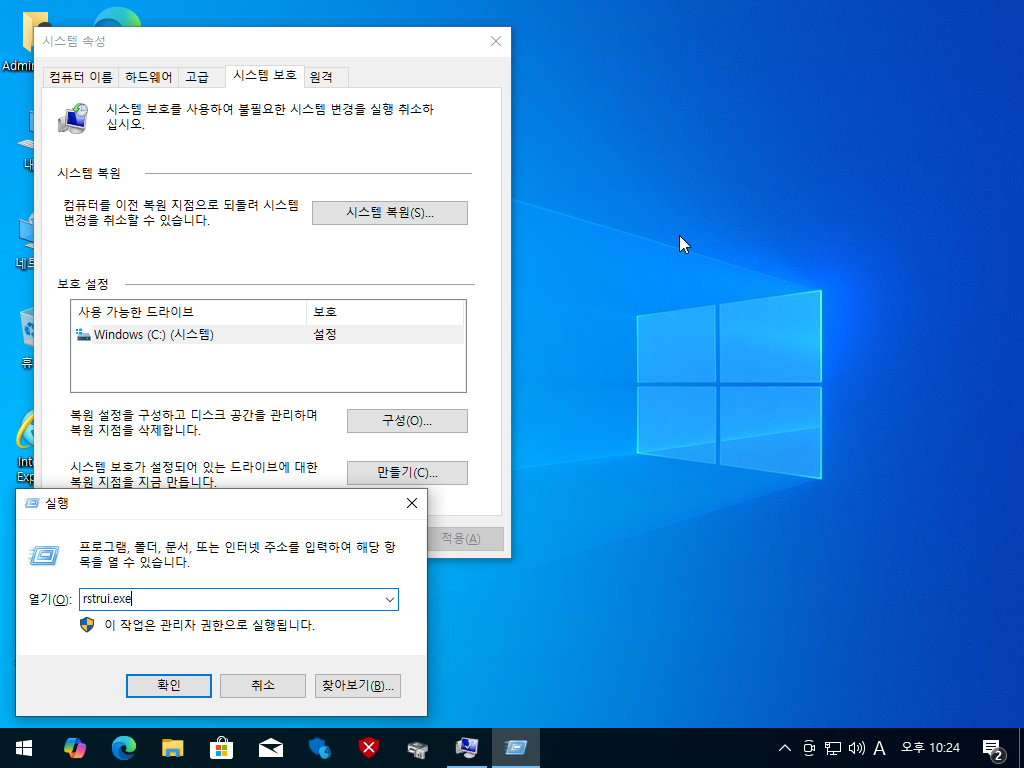Click the UAC shield icon in Run dialog
The image size is (1024, 768).
87,625
